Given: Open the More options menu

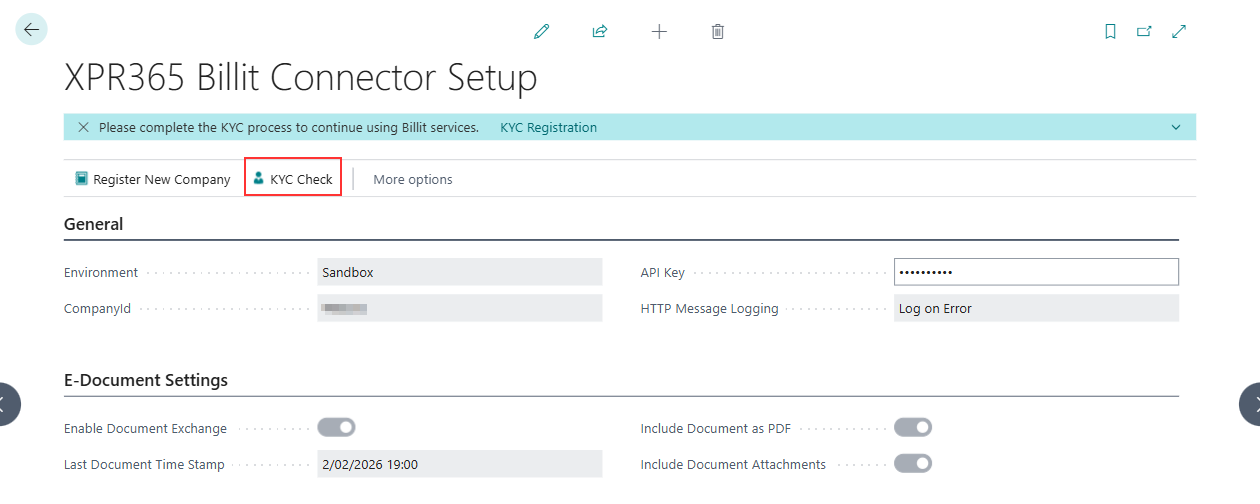Looking at the screenshot, I should pyautogui.click(x=412, y=180).
